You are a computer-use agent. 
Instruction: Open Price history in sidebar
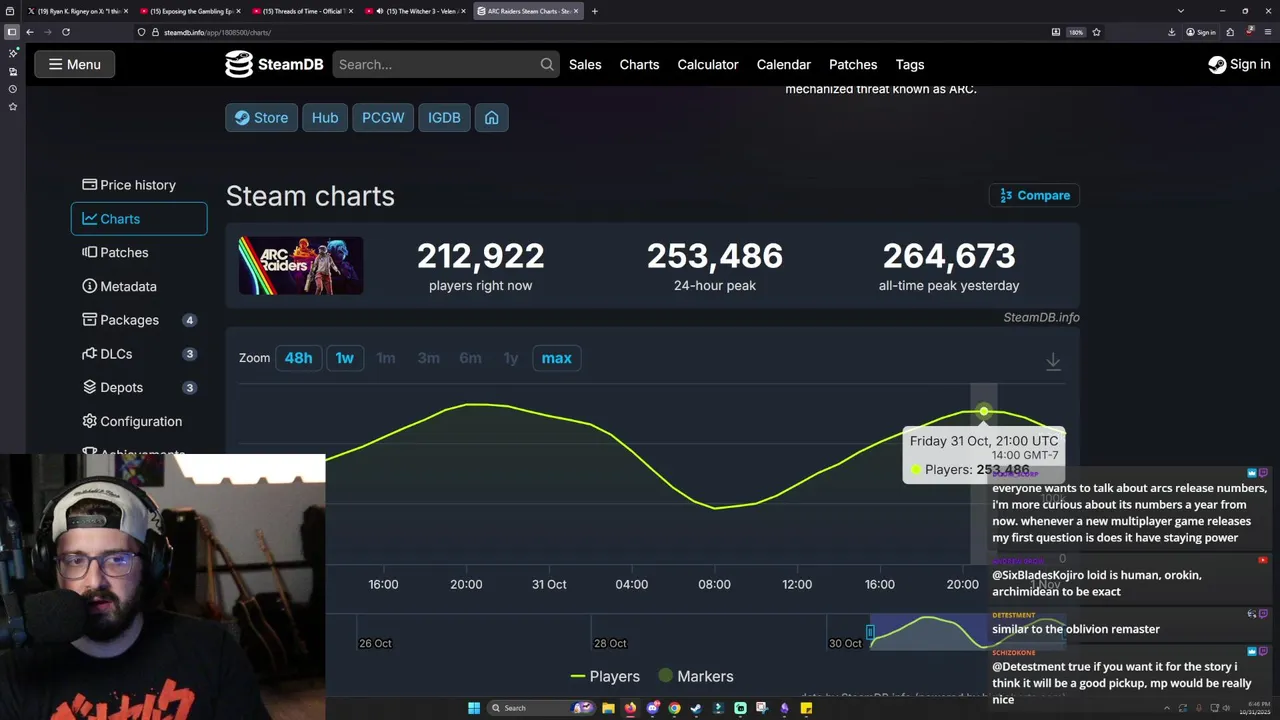pos(139,185)
